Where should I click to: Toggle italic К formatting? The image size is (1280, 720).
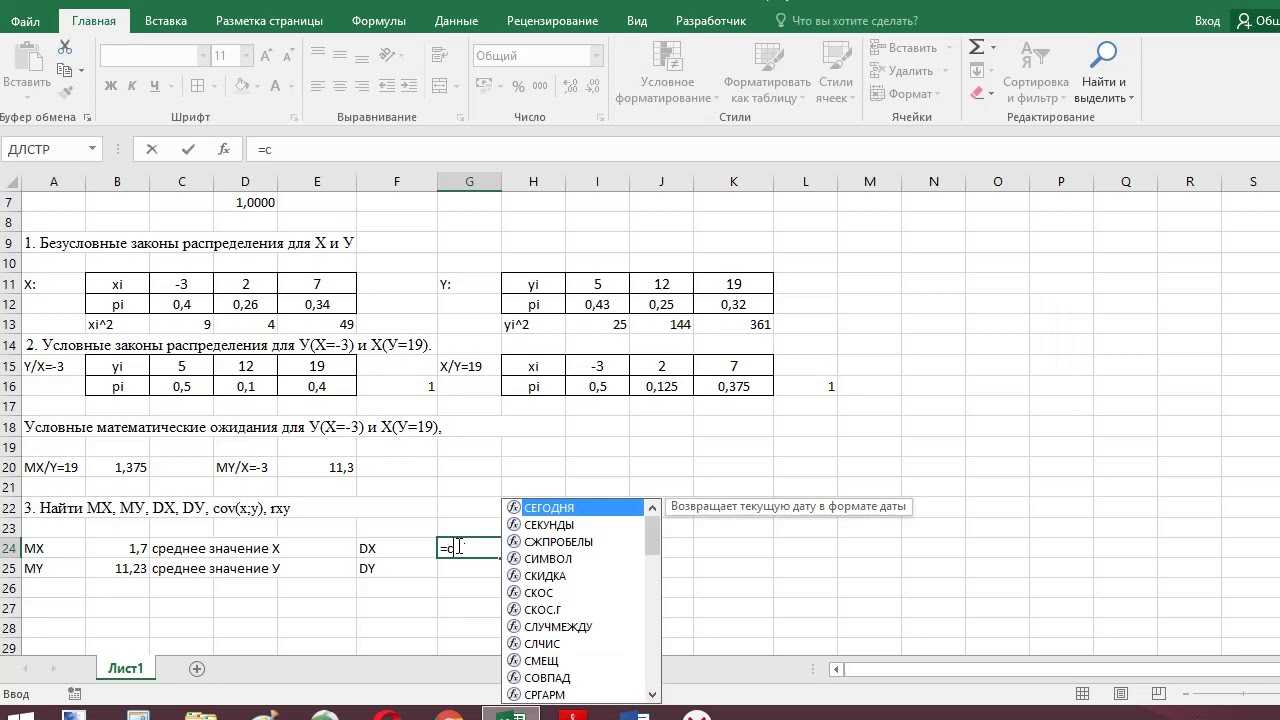(x=134, y=86)
